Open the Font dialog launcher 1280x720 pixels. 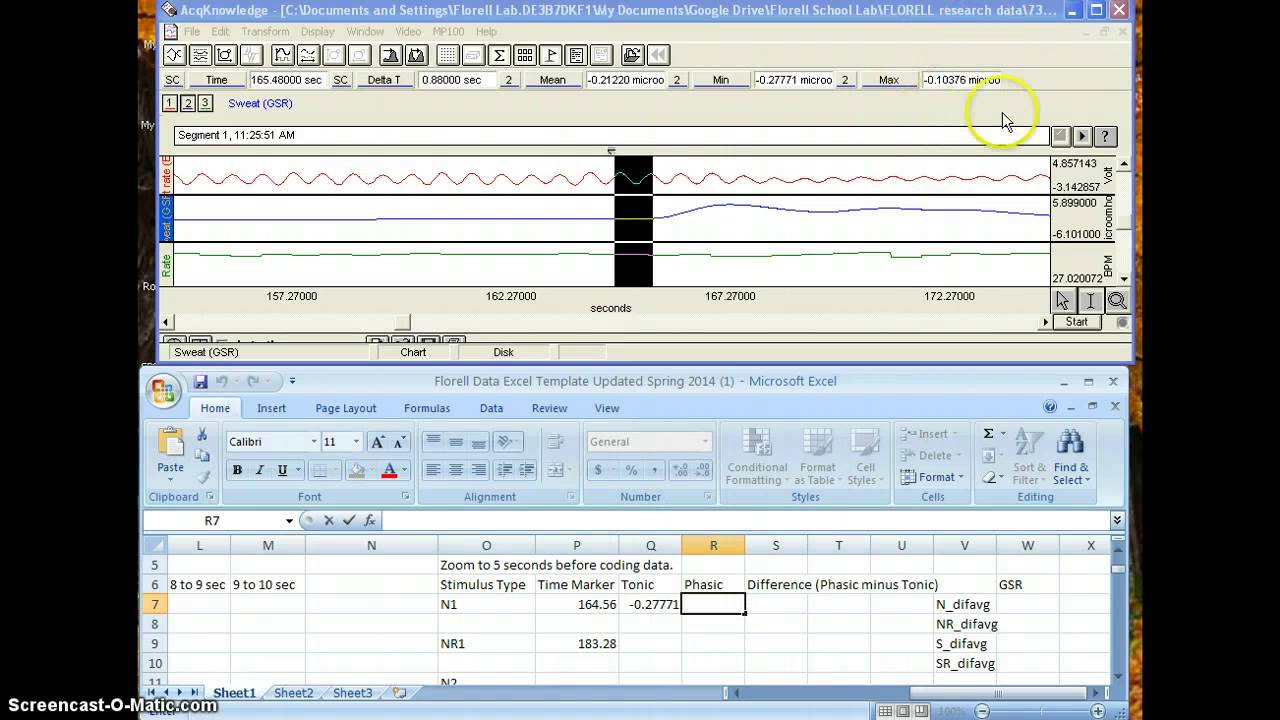(x=405, y=496)
